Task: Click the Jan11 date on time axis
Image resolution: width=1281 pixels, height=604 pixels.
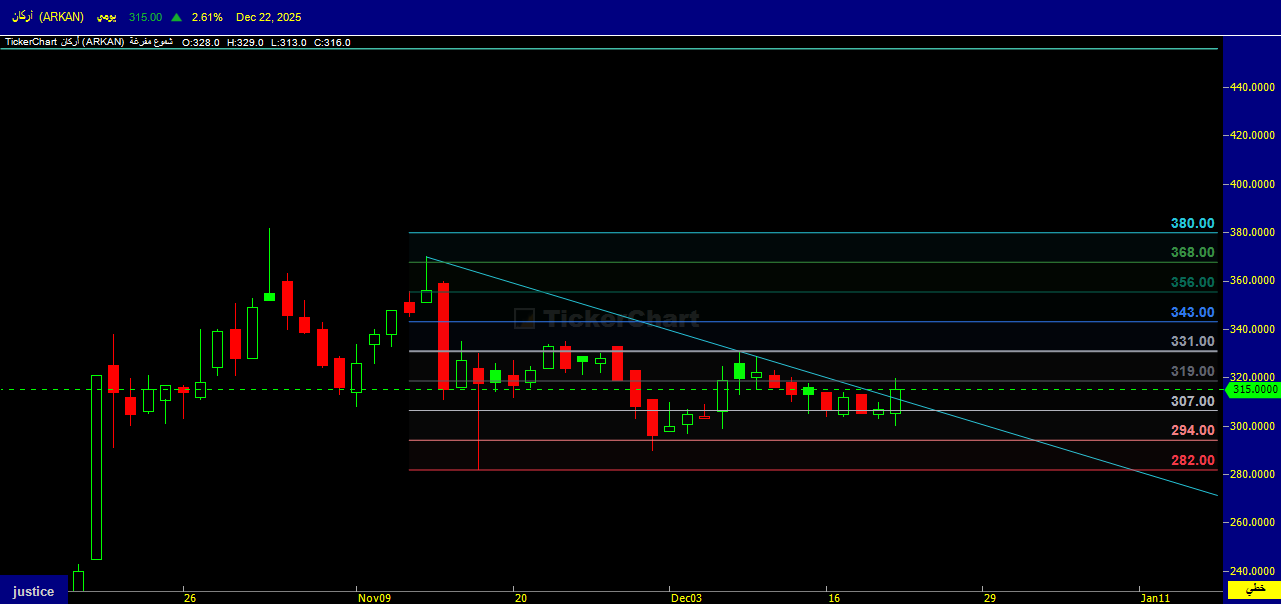Action: 1155,598
